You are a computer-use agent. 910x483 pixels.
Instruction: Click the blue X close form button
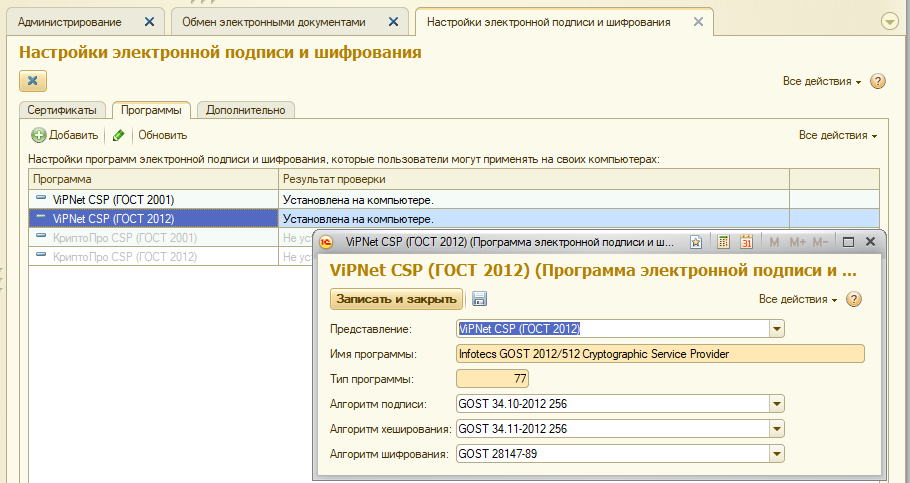tap(33, 81)
